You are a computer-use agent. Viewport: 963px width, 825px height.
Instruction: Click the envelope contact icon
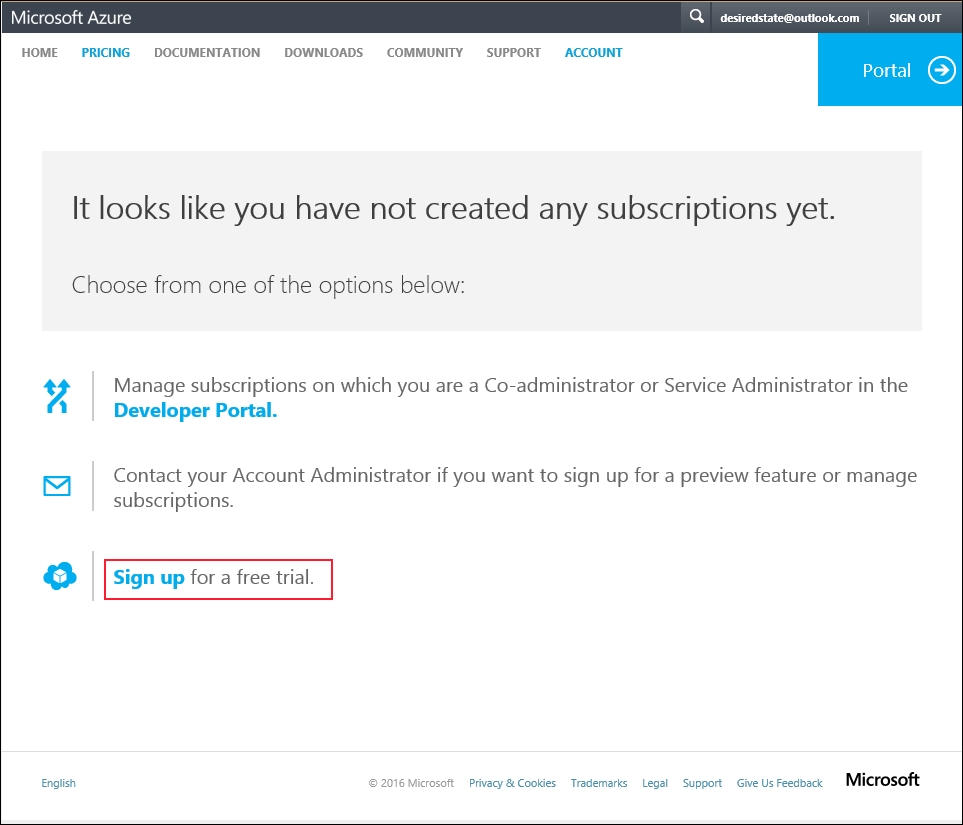[x=57, y=486]
